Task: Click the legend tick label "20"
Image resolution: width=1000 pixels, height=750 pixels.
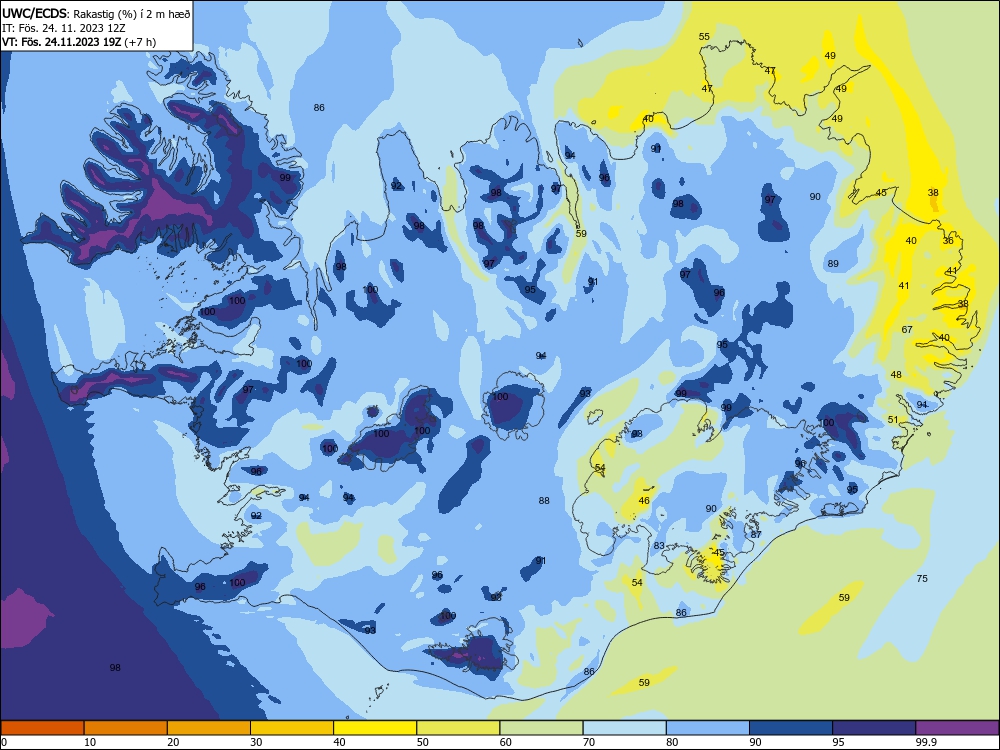Action: click(173, 742)
